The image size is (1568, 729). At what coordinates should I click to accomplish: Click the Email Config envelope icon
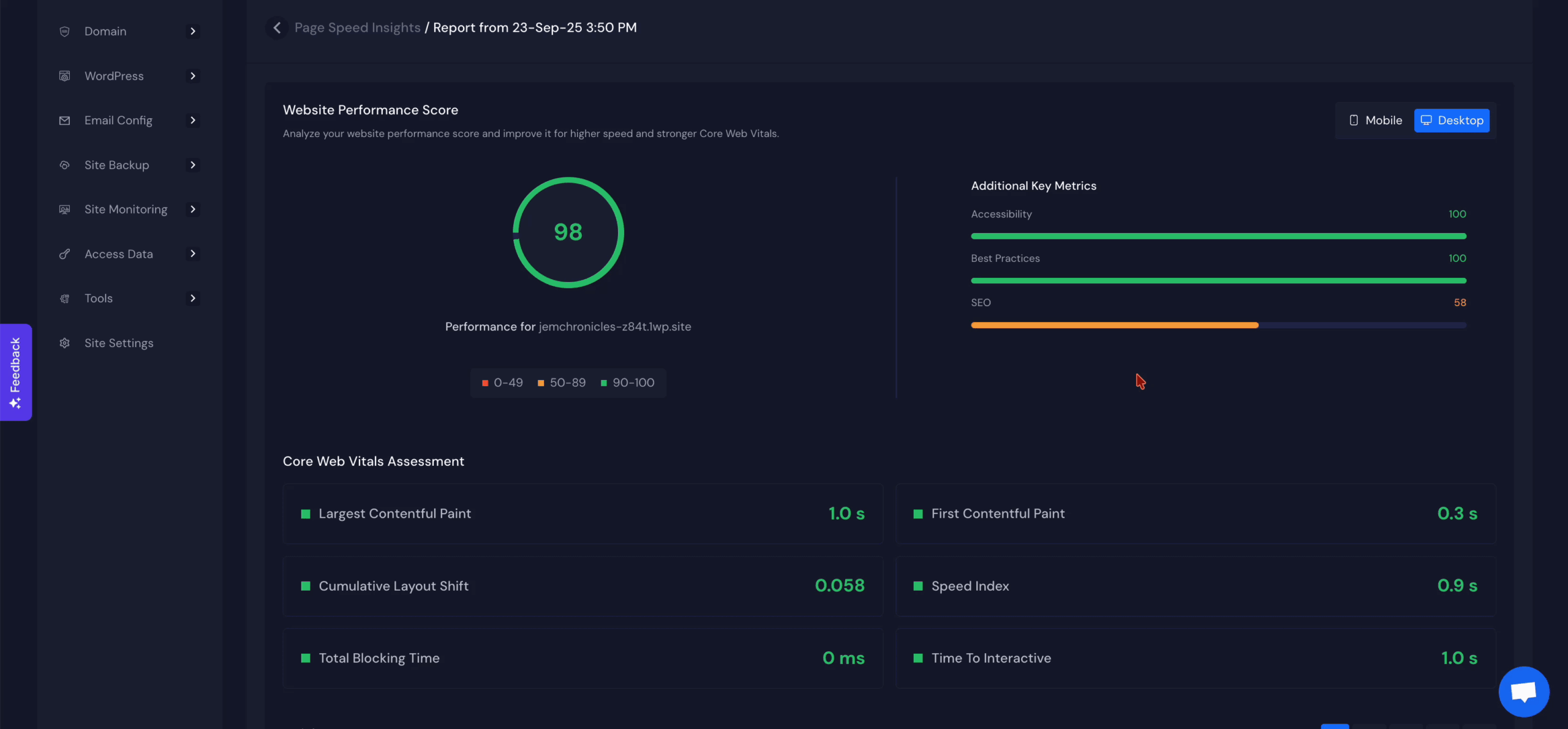tap(65, 120)
